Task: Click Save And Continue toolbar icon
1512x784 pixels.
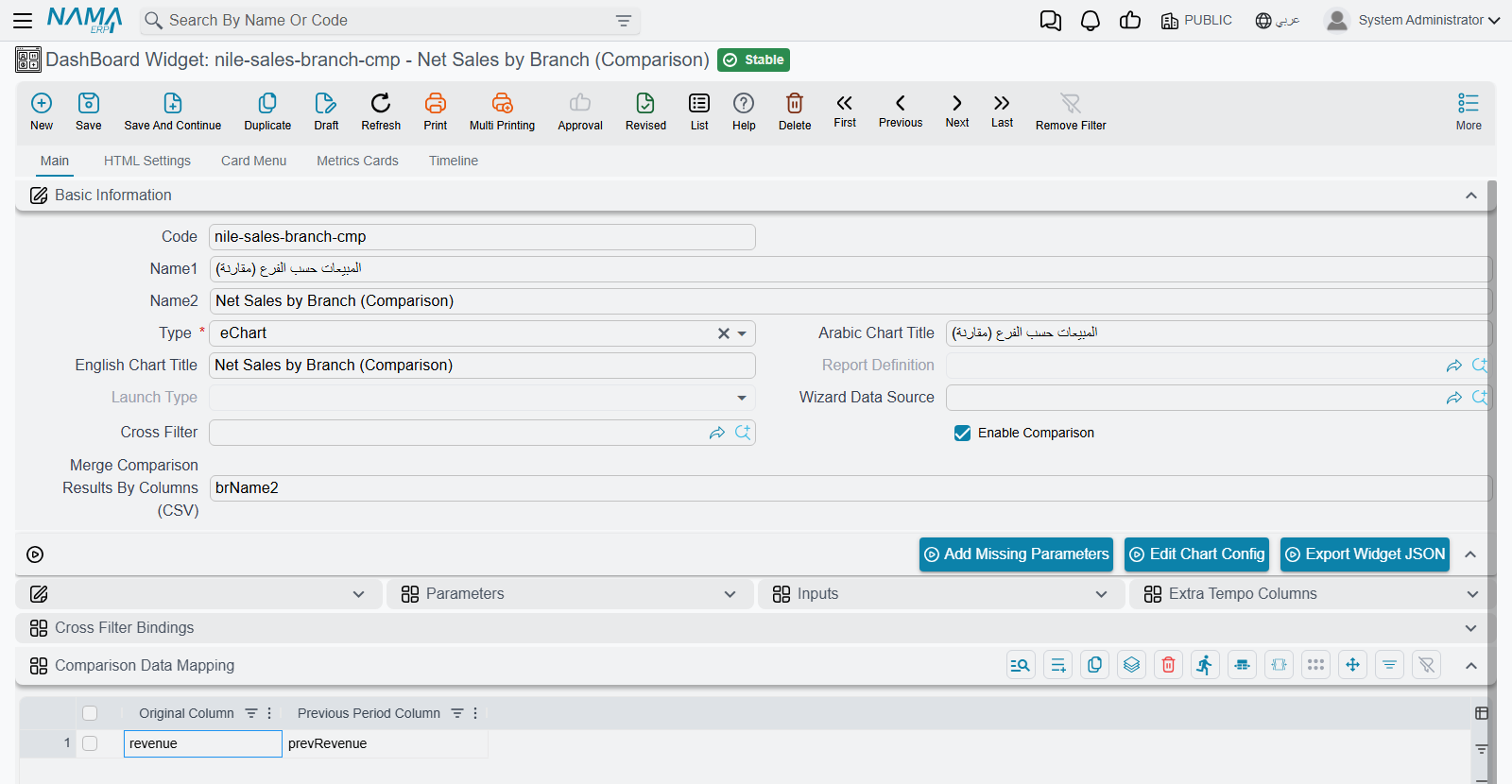Action: (x=173, y=111)
